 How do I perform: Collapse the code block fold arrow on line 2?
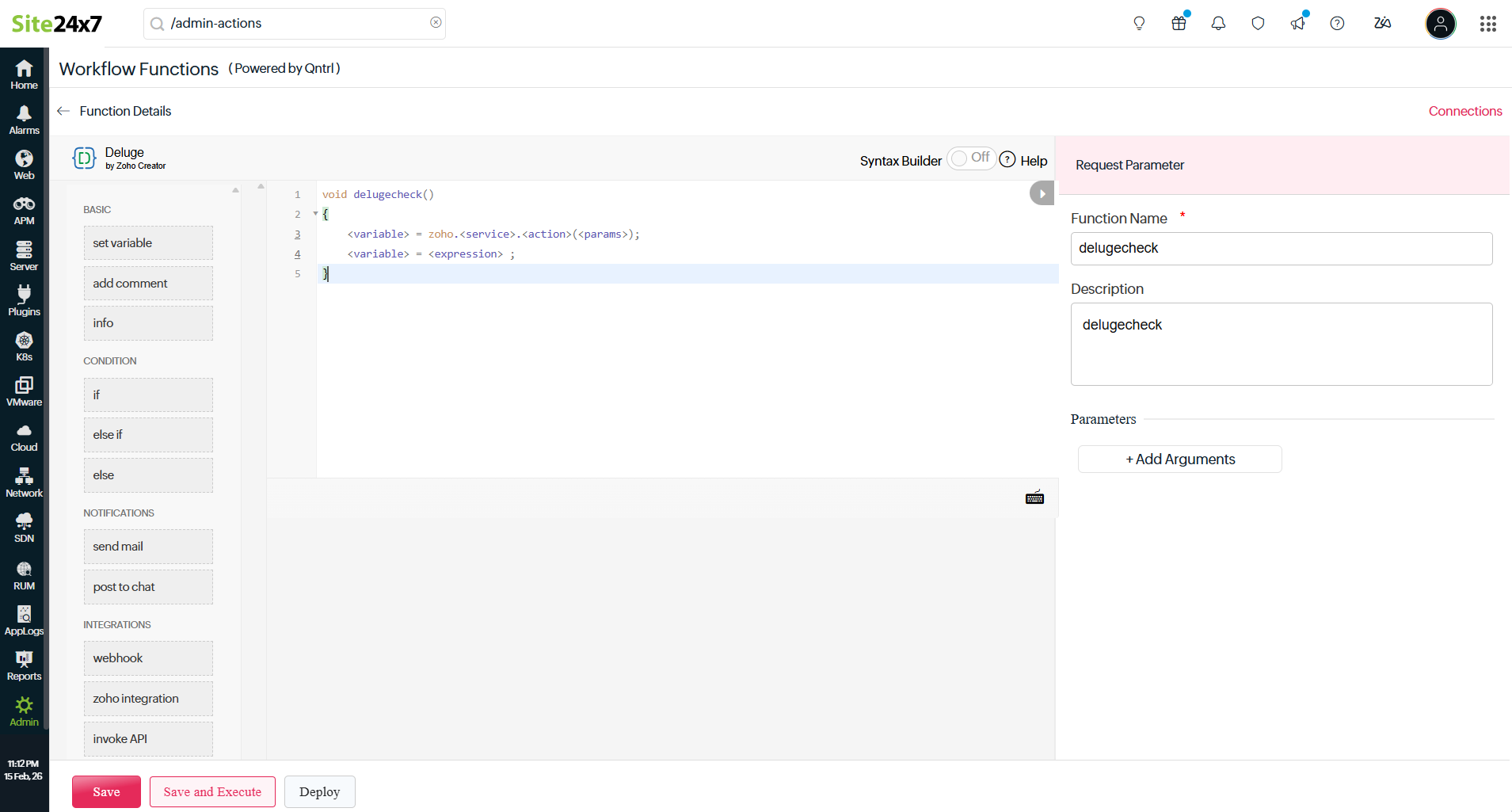coord(315,214)
